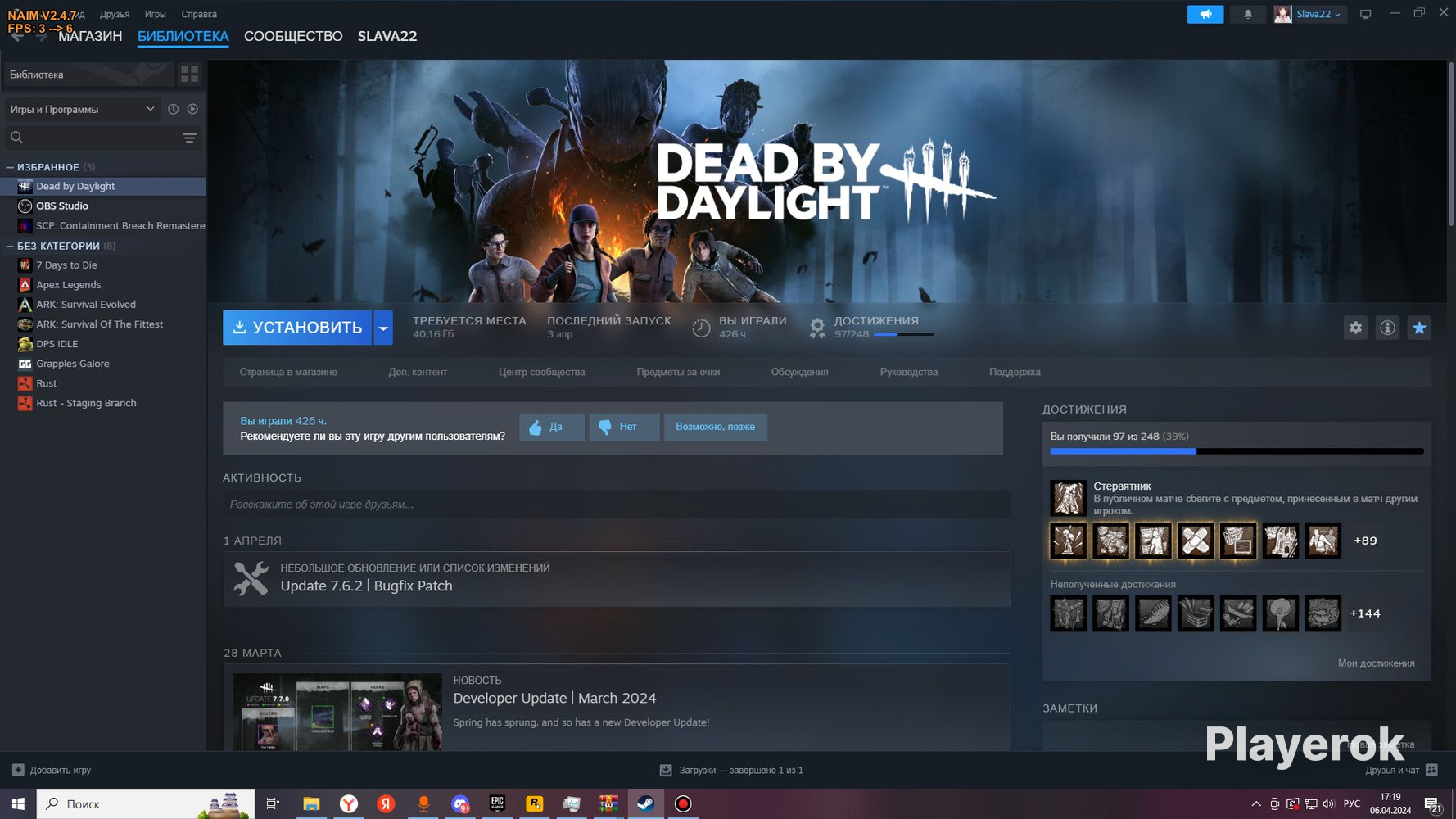
Task: Open Task View on the taskbar
Action: click(x=273, y=804)
